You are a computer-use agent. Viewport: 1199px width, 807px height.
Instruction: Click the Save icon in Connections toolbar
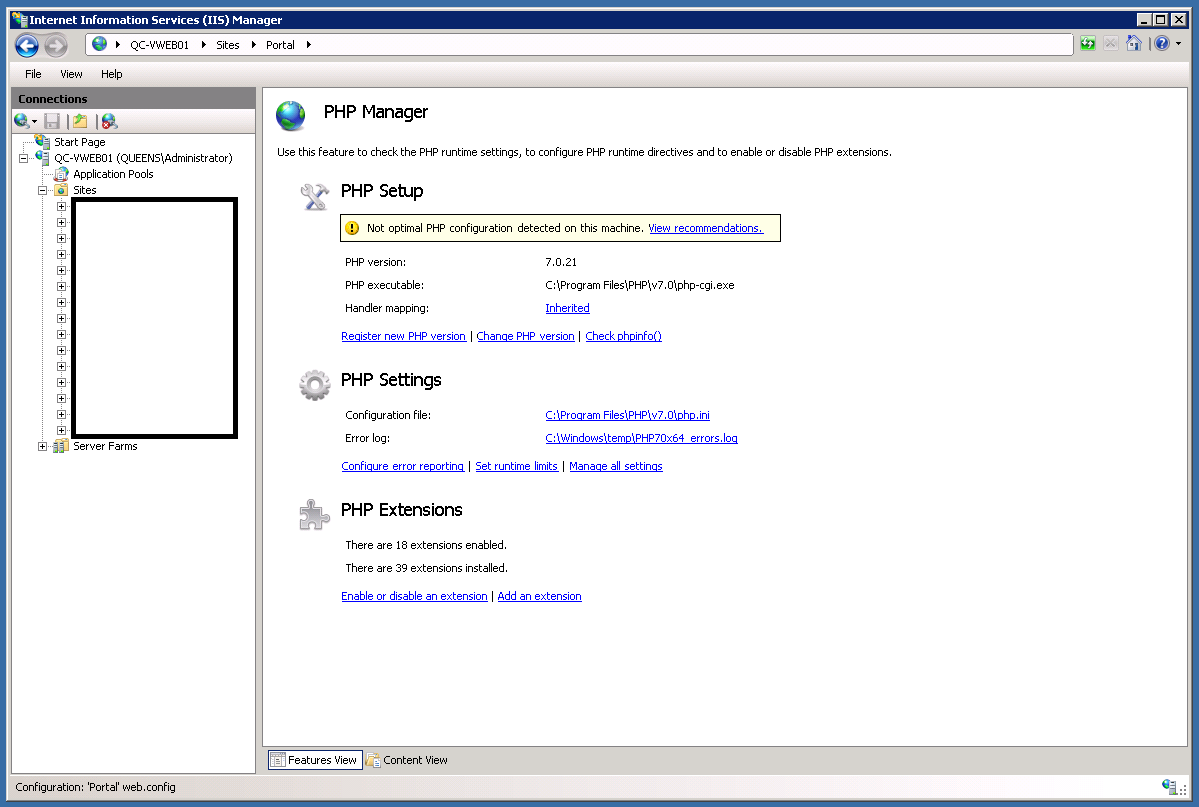tap(52, 121)
